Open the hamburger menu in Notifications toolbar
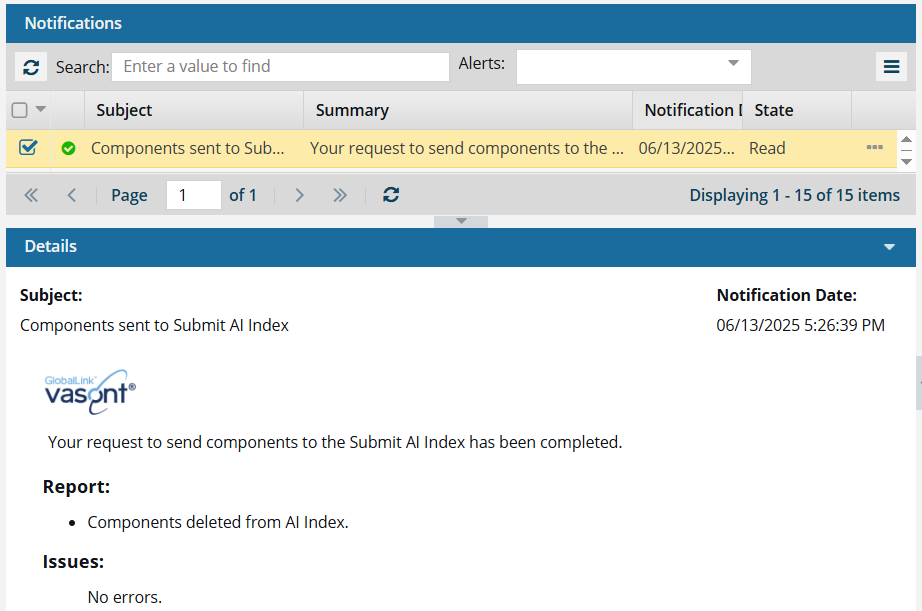This screenshot has width=922, height=611. coord(891,67)
